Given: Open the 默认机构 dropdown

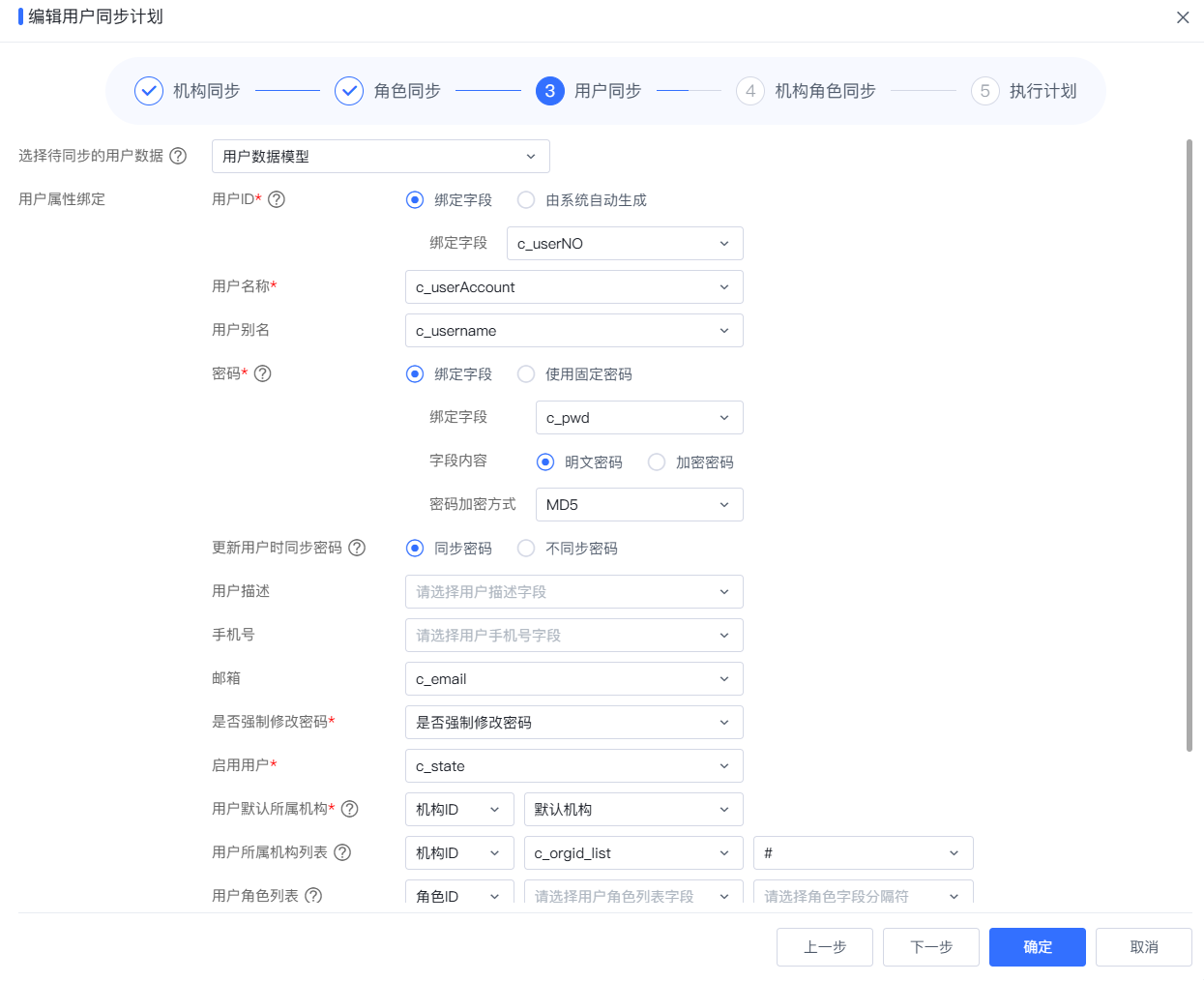Looking at the screenshot, I should click(x=633, y=810).
